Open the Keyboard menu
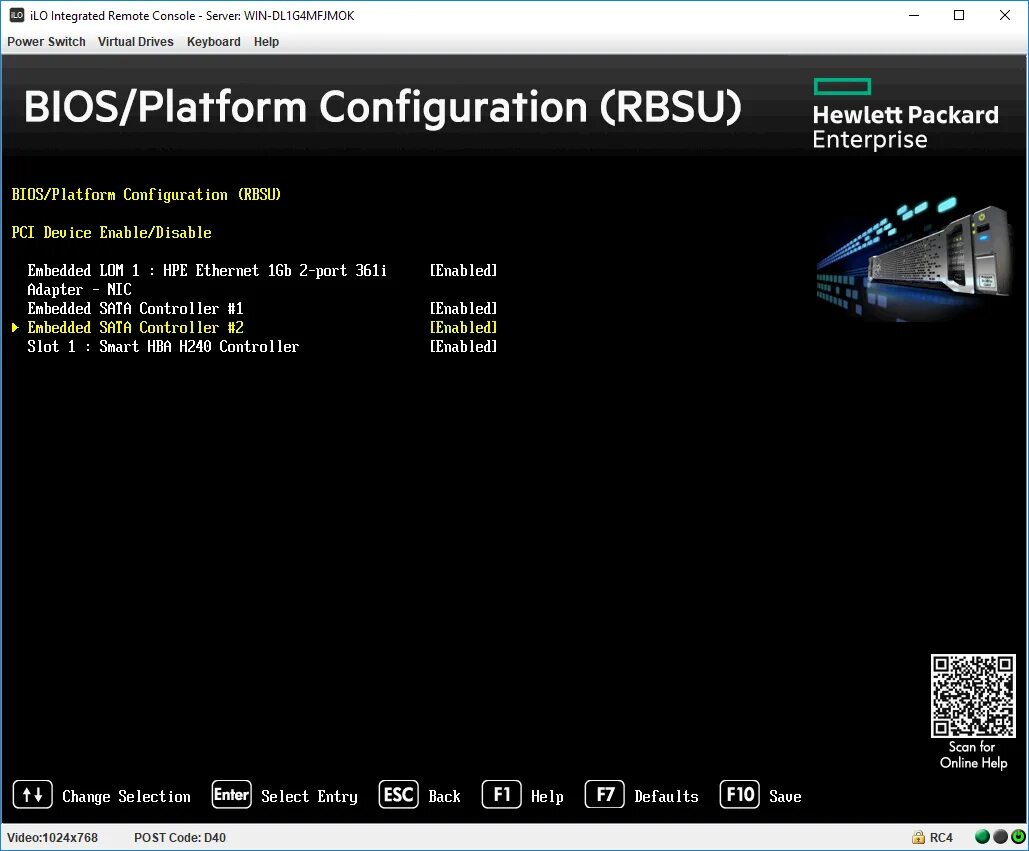This screenshot has width=1029, height=851. [213, 41]
